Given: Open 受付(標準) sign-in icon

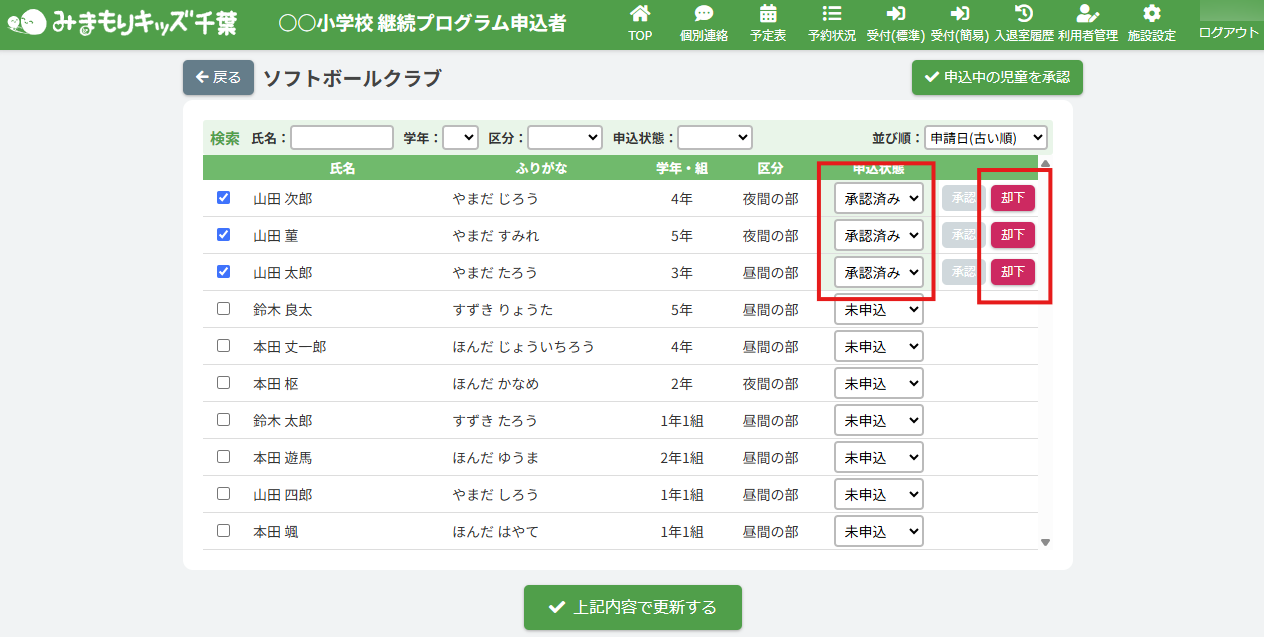Looking at the screenshot, I should [x=895, y=14].
